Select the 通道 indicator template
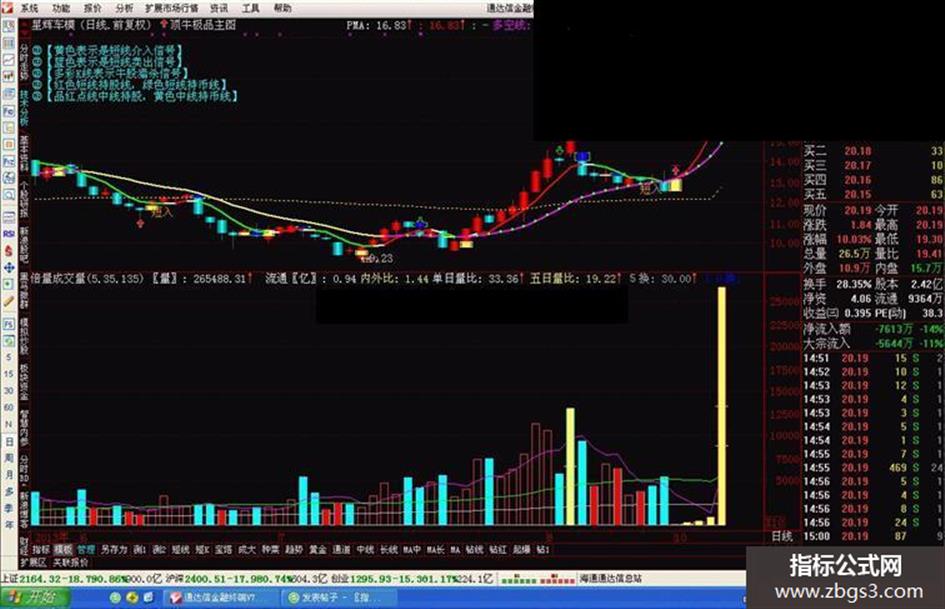Viewport: 945px width, 609px height. (341, 549)
